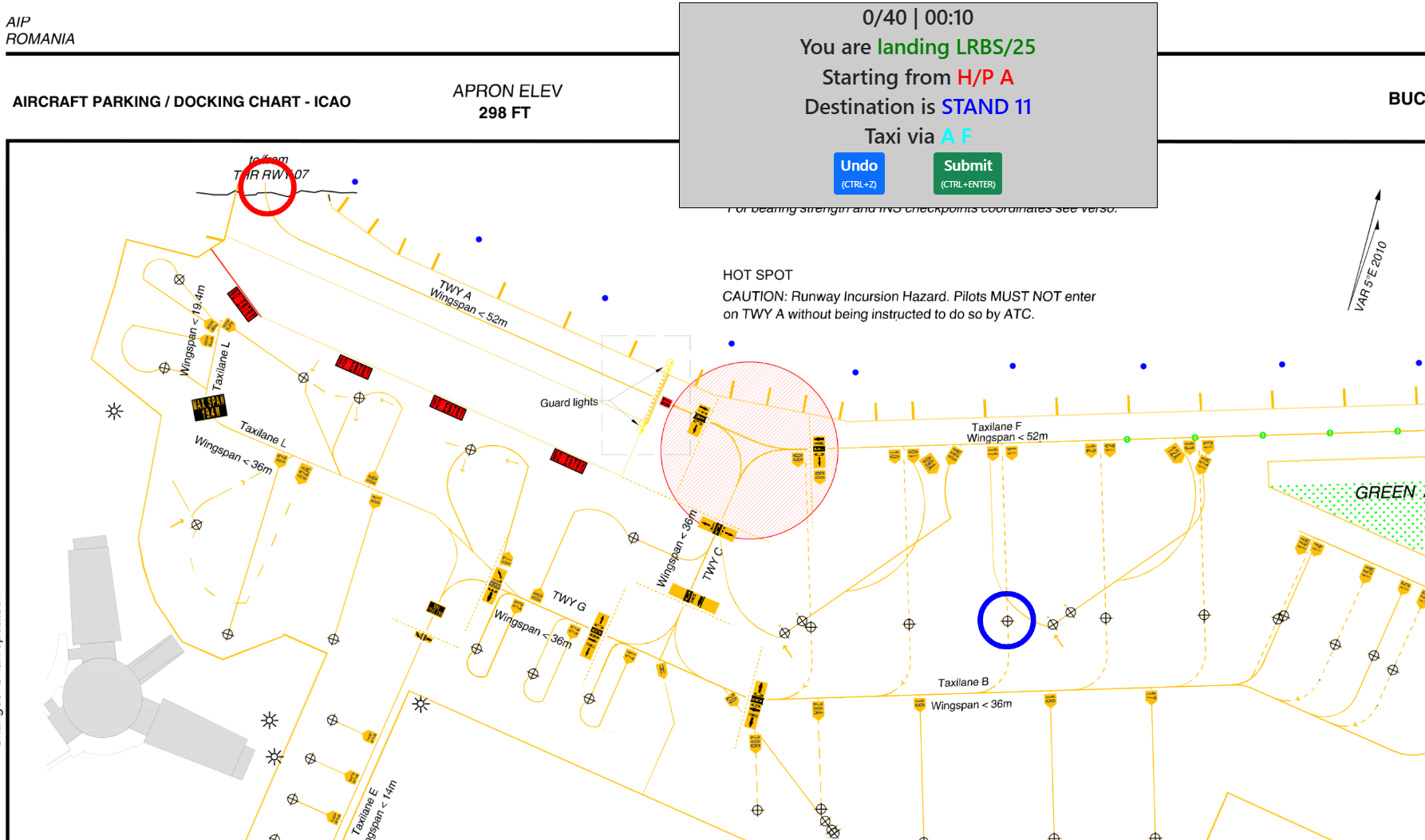Click the stand 06 marker

tap(372, 479)
